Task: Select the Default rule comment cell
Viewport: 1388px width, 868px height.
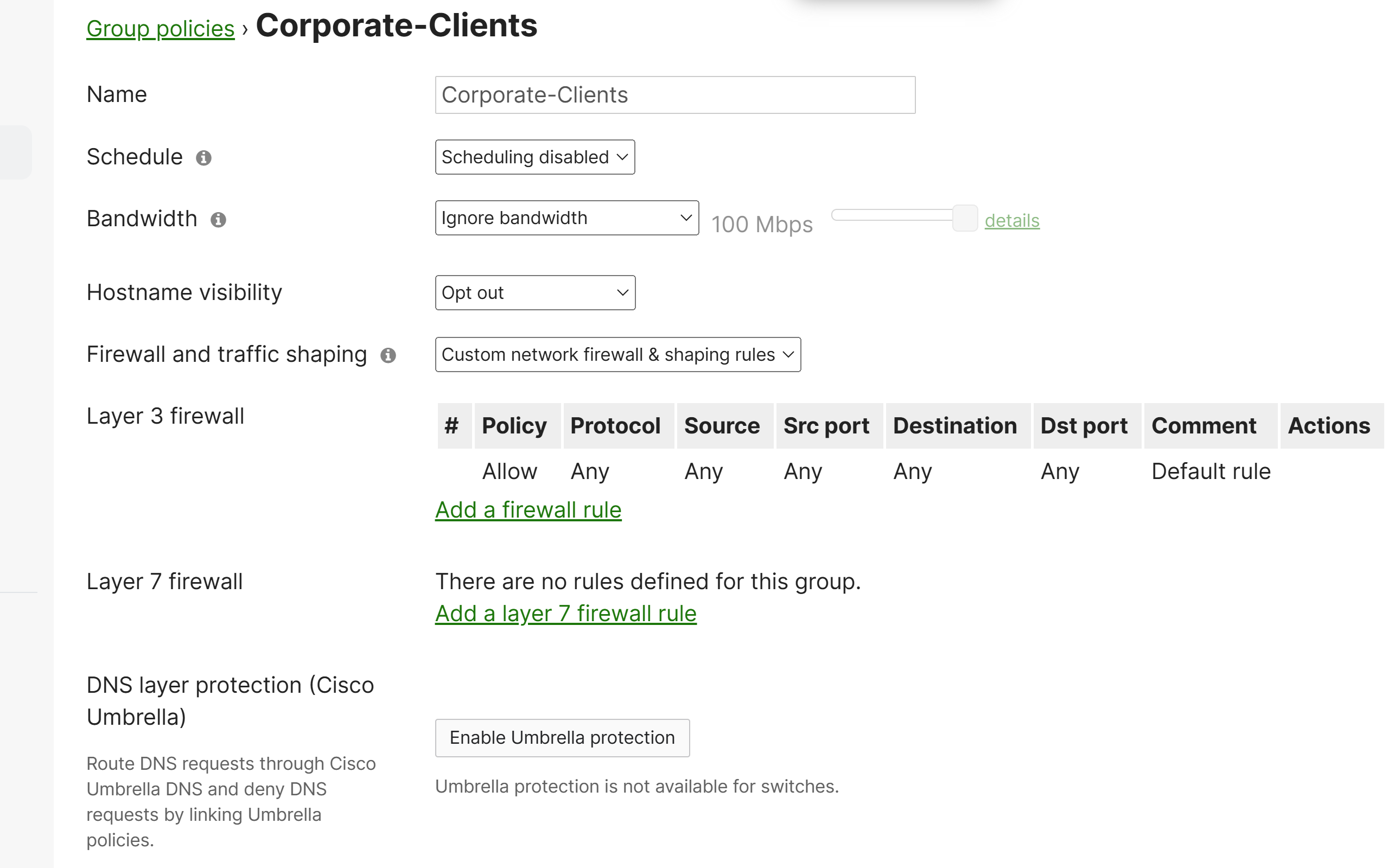Action: (1211, 471)
